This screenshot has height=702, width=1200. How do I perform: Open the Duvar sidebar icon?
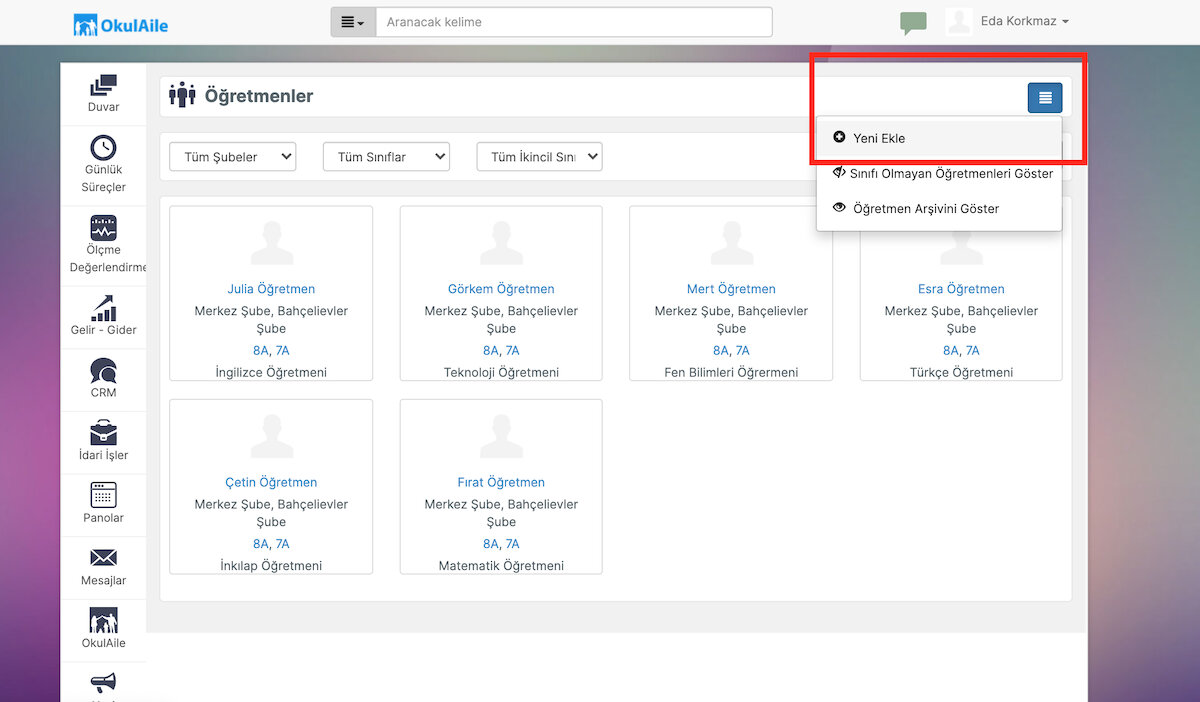pyautogui.click(x=103, y=86)
